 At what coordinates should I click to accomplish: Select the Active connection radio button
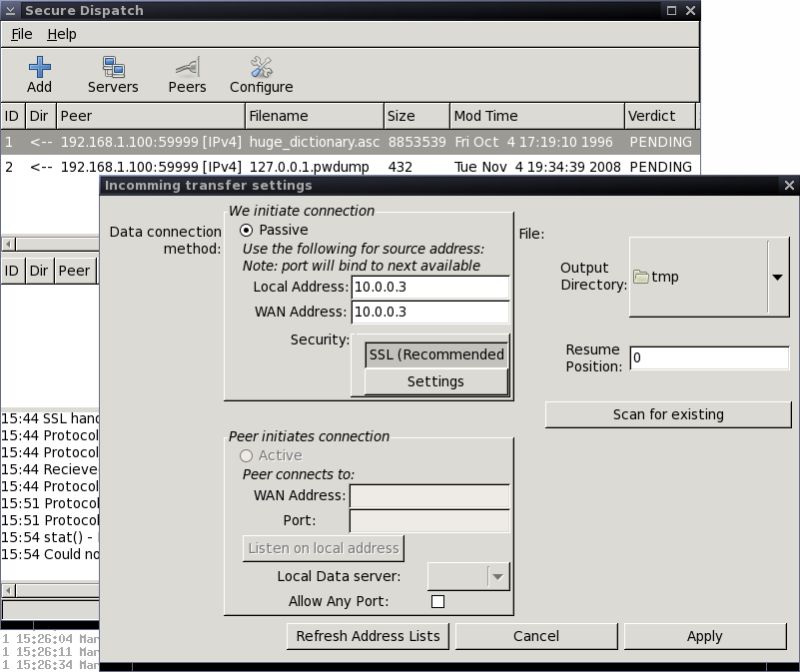(246, 455)
